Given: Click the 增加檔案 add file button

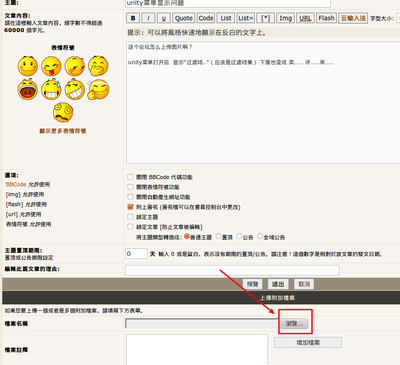Looking at the screenshot, I should point(308,342).
